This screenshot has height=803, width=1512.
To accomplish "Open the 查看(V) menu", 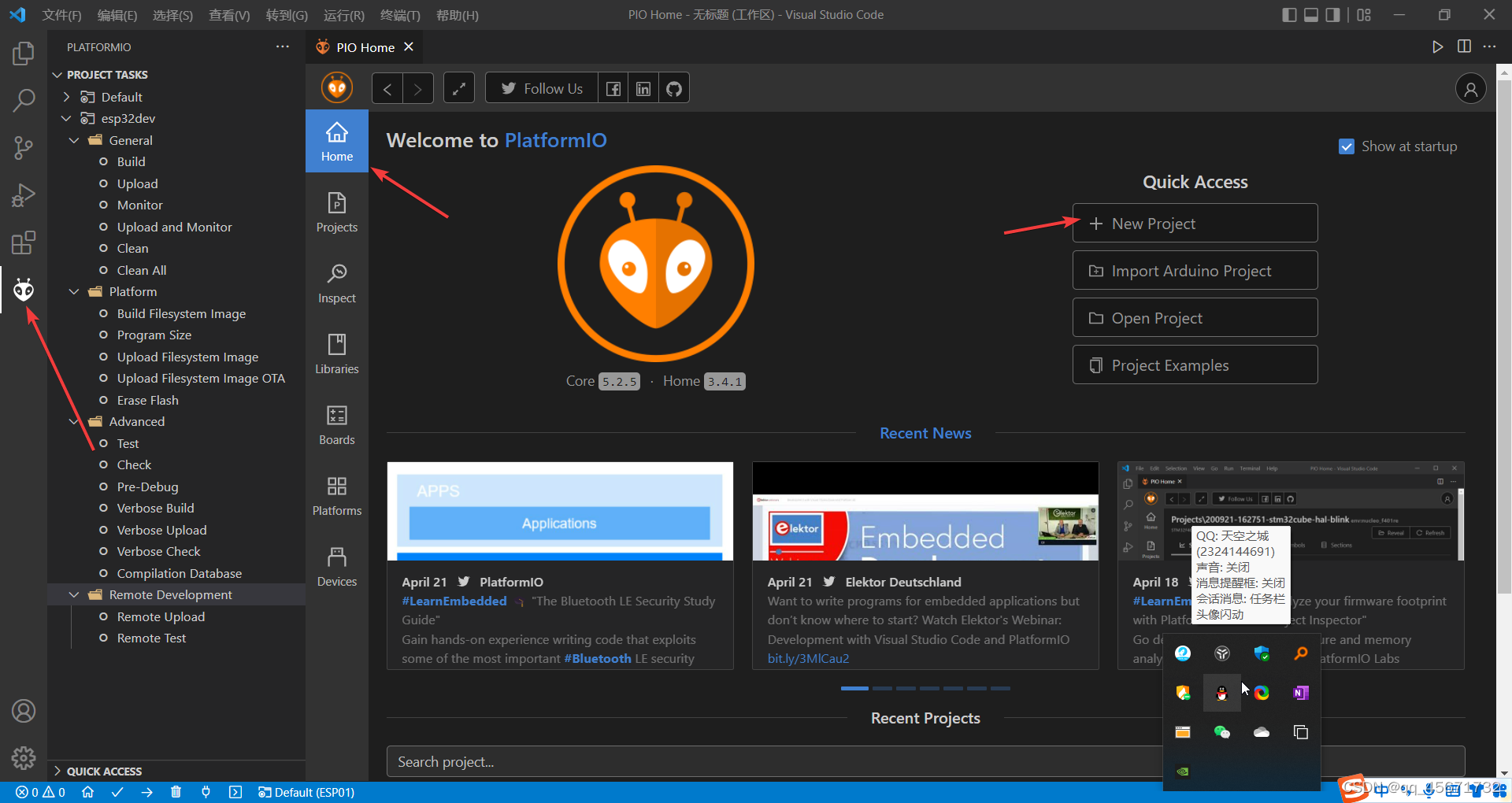I will (x=229, y=15).
